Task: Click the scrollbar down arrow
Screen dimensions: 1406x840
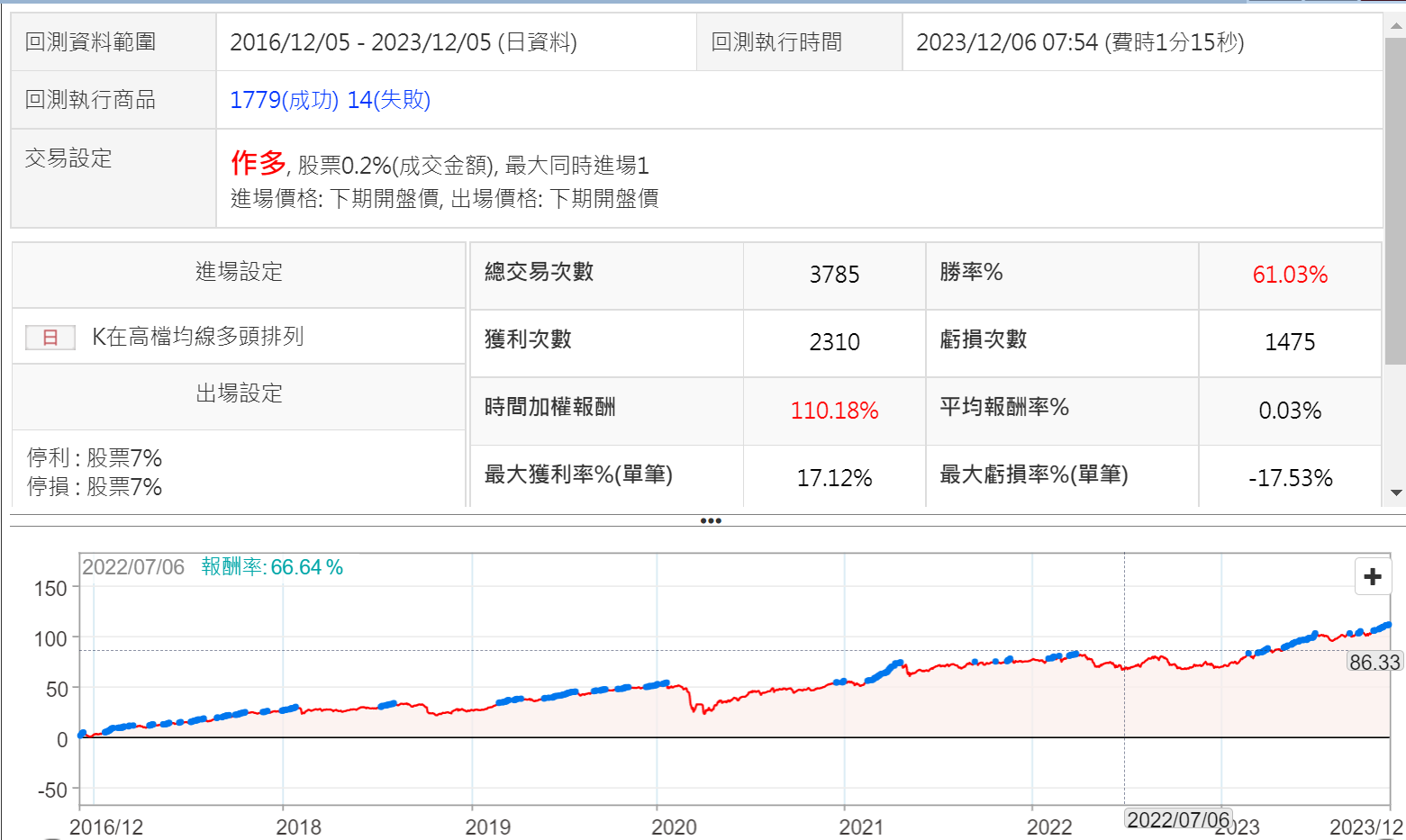Action: 1396,492
